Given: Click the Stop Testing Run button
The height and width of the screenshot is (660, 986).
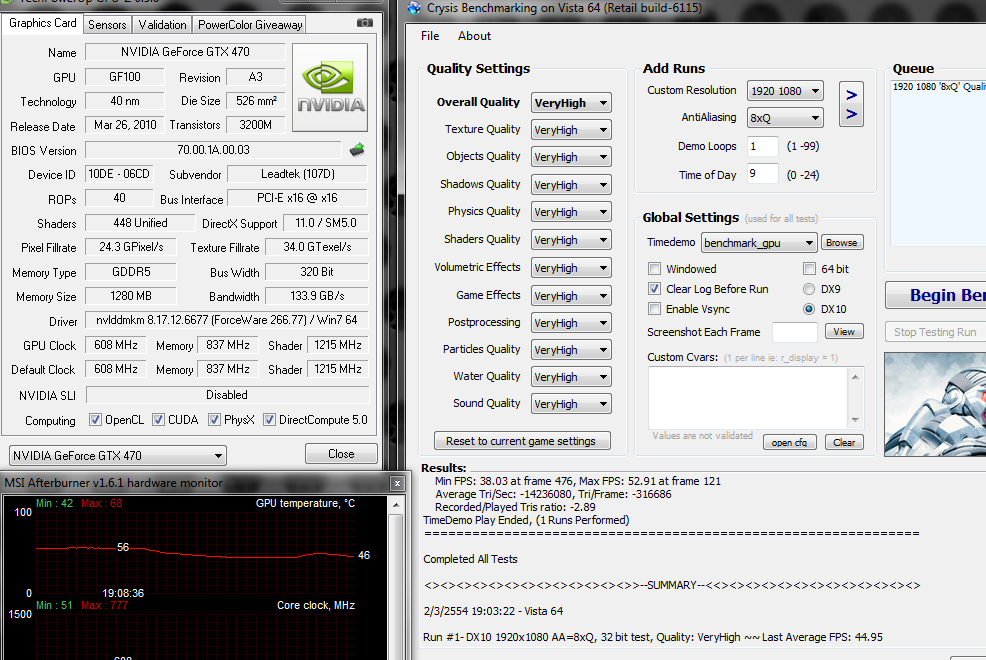Looking at the screenshot, I should point(936,332).
